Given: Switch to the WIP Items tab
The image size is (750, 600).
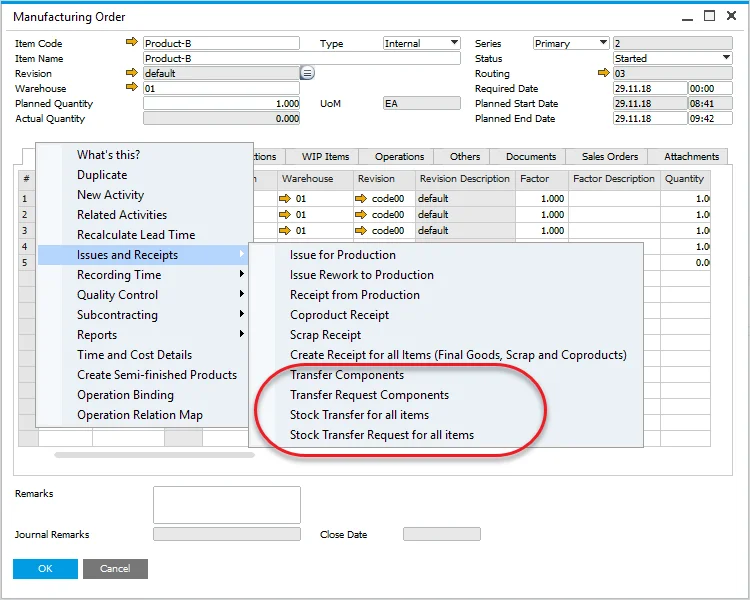Looking at the screenshot, I should coord(325,156).
